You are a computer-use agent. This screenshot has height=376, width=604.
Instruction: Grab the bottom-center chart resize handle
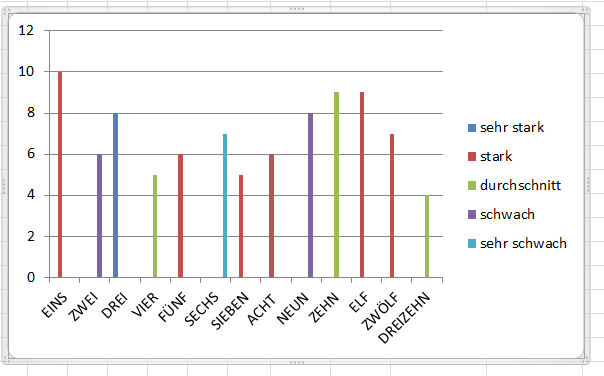pos(297,363)
